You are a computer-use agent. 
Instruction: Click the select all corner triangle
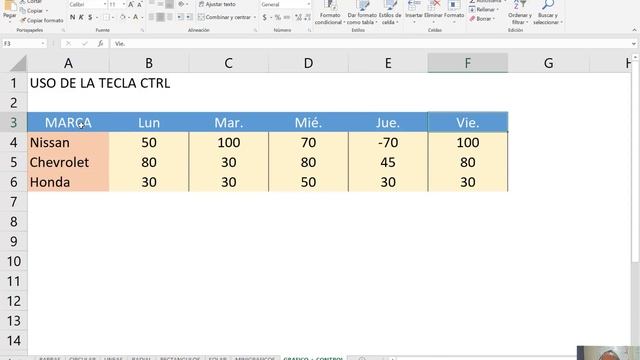coord(18,64)
